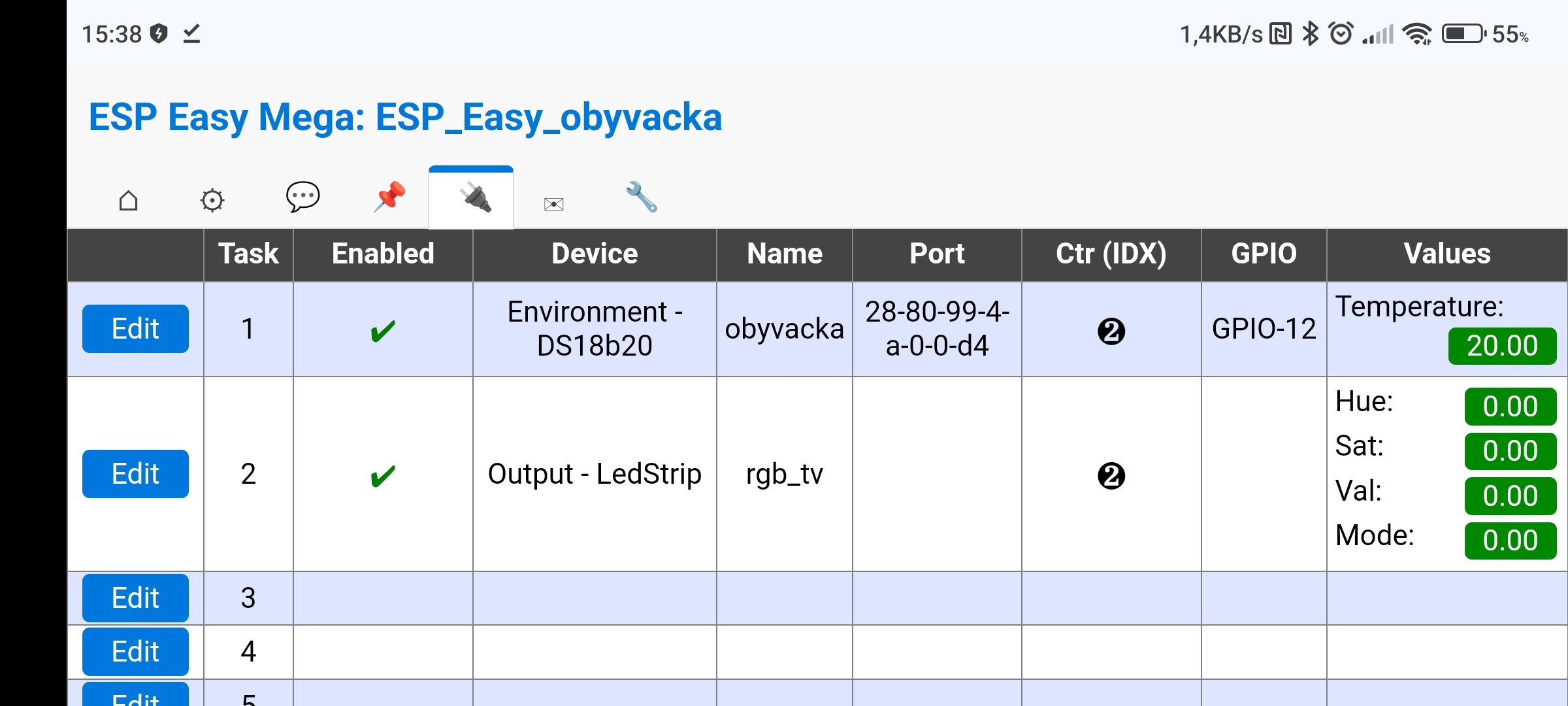Viewport: 1568px width, 706px height.
Task: Click enabled checkmark for task 2
Action: click(383, 475)
